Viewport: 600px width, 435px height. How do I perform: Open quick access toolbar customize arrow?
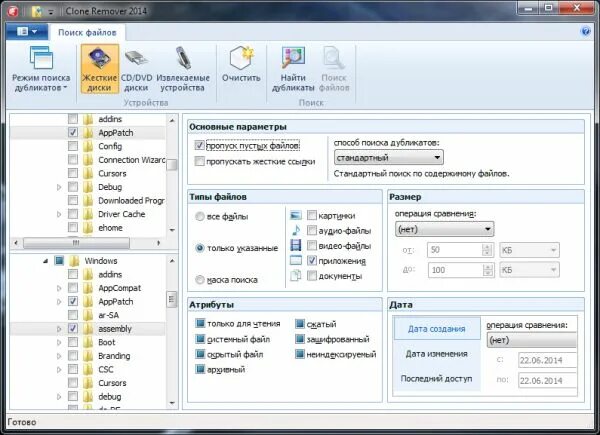click(51, 12)
